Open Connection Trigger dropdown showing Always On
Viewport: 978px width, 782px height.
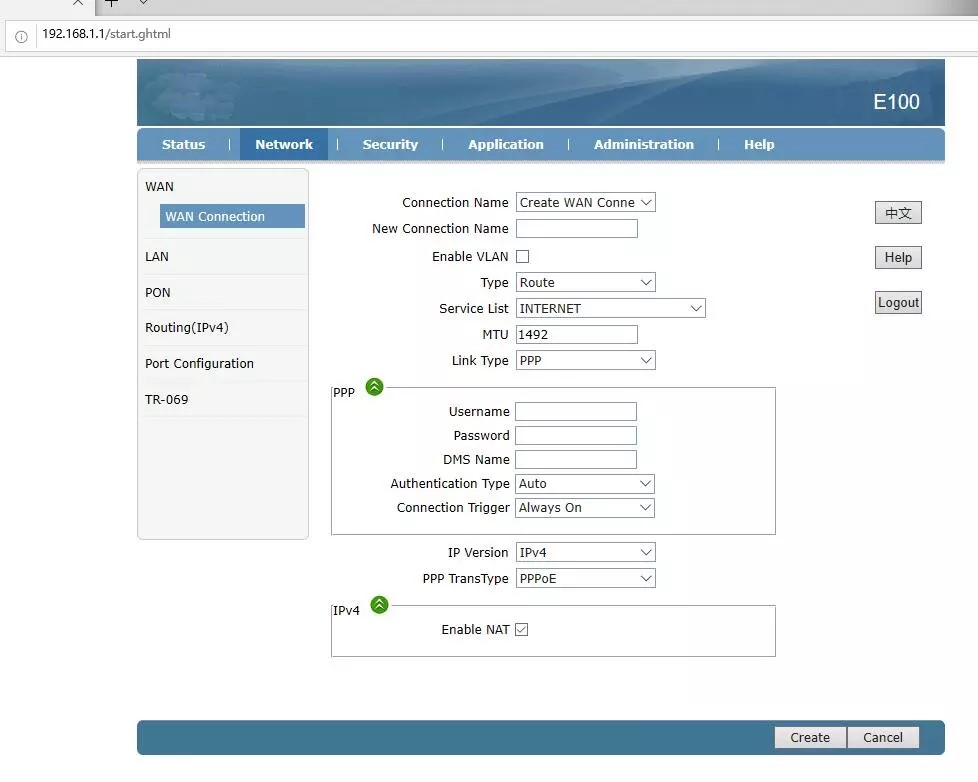(585, 508)
